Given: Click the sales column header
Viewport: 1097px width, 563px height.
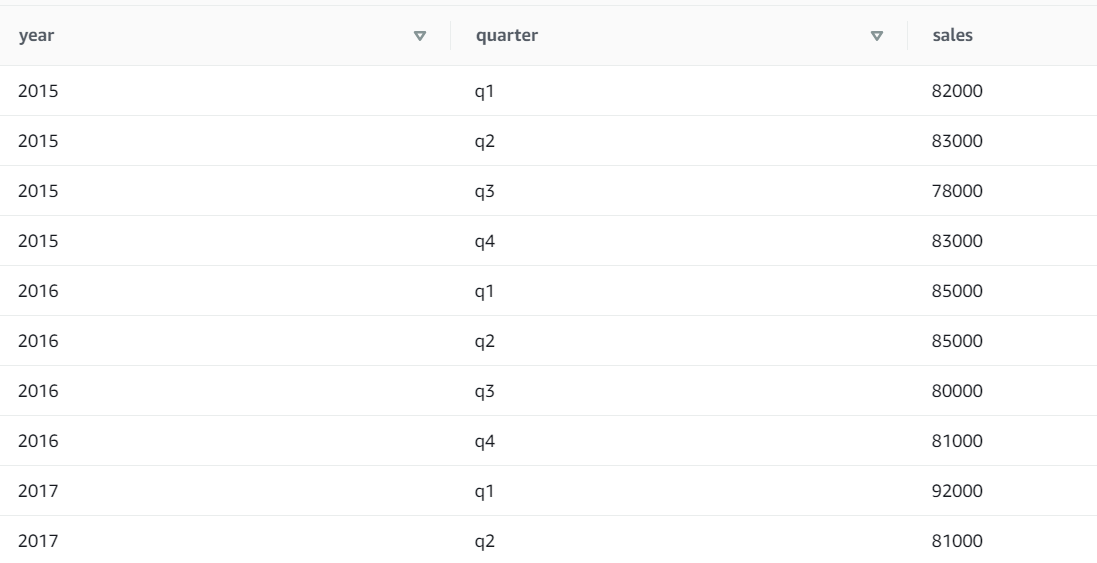Looking at the screenshot, I should coord(952,36).
